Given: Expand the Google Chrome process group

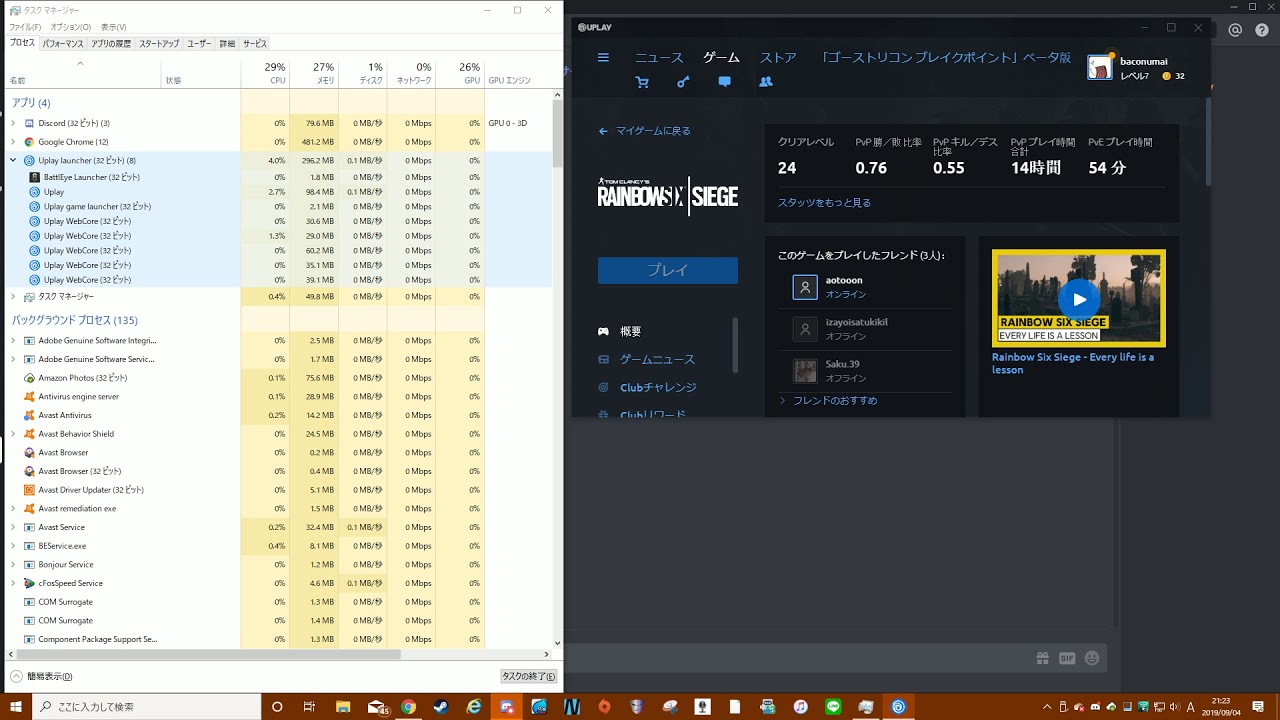Looking at the screenshot, I should (x=13, y=142).
